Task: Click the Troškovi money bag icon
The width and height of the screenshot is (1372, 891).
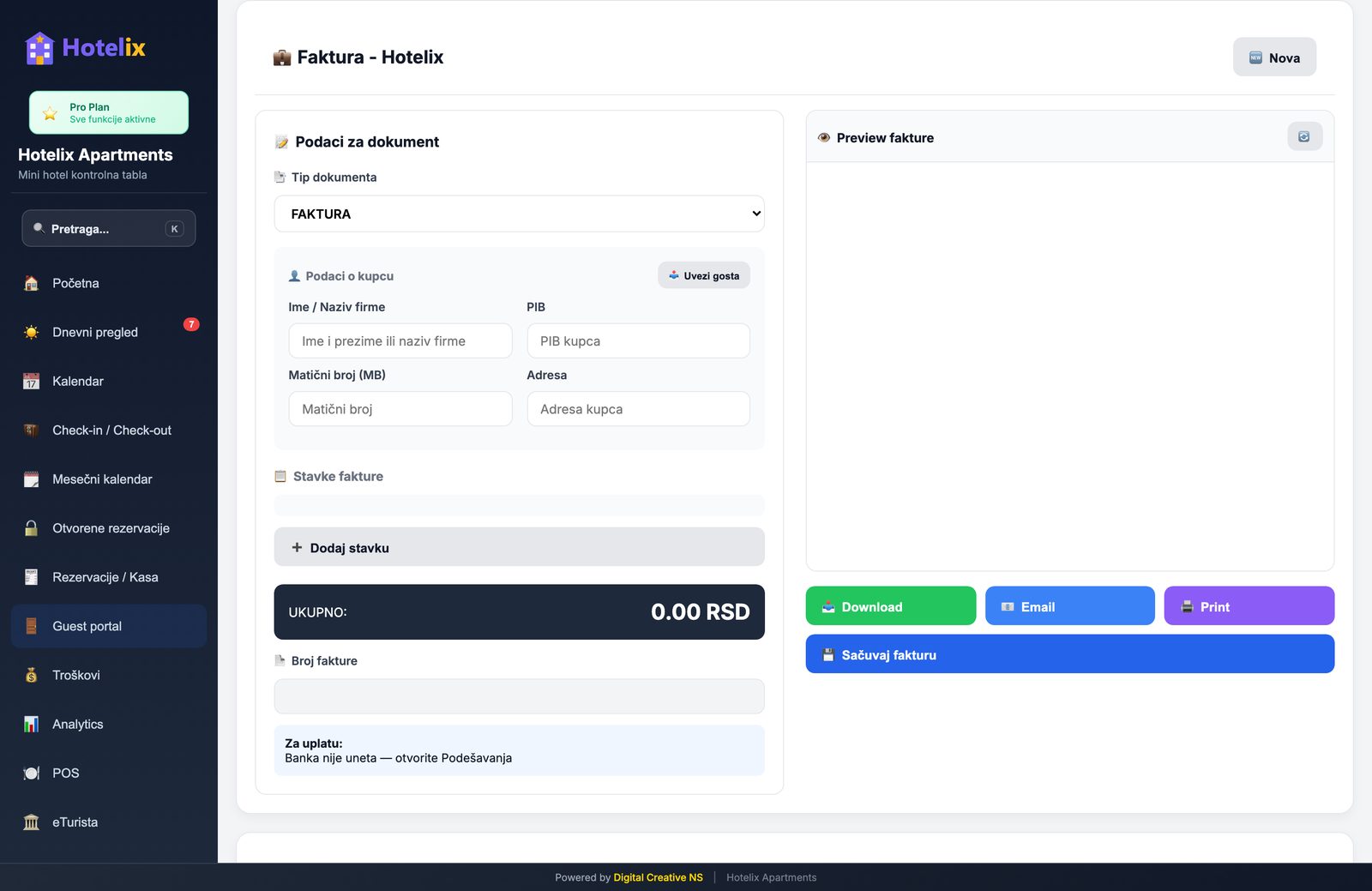Action: pos(32,675)
